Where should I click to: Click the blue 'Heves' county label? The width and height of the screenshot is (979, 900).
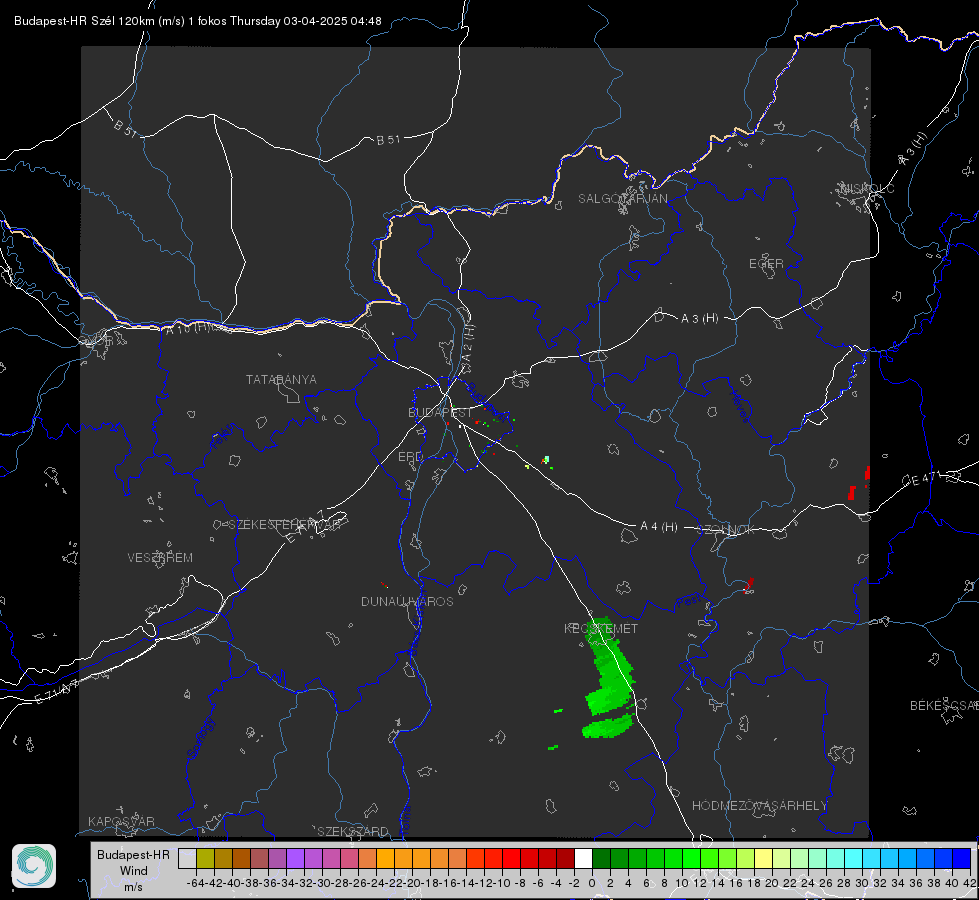pos(740,406)
